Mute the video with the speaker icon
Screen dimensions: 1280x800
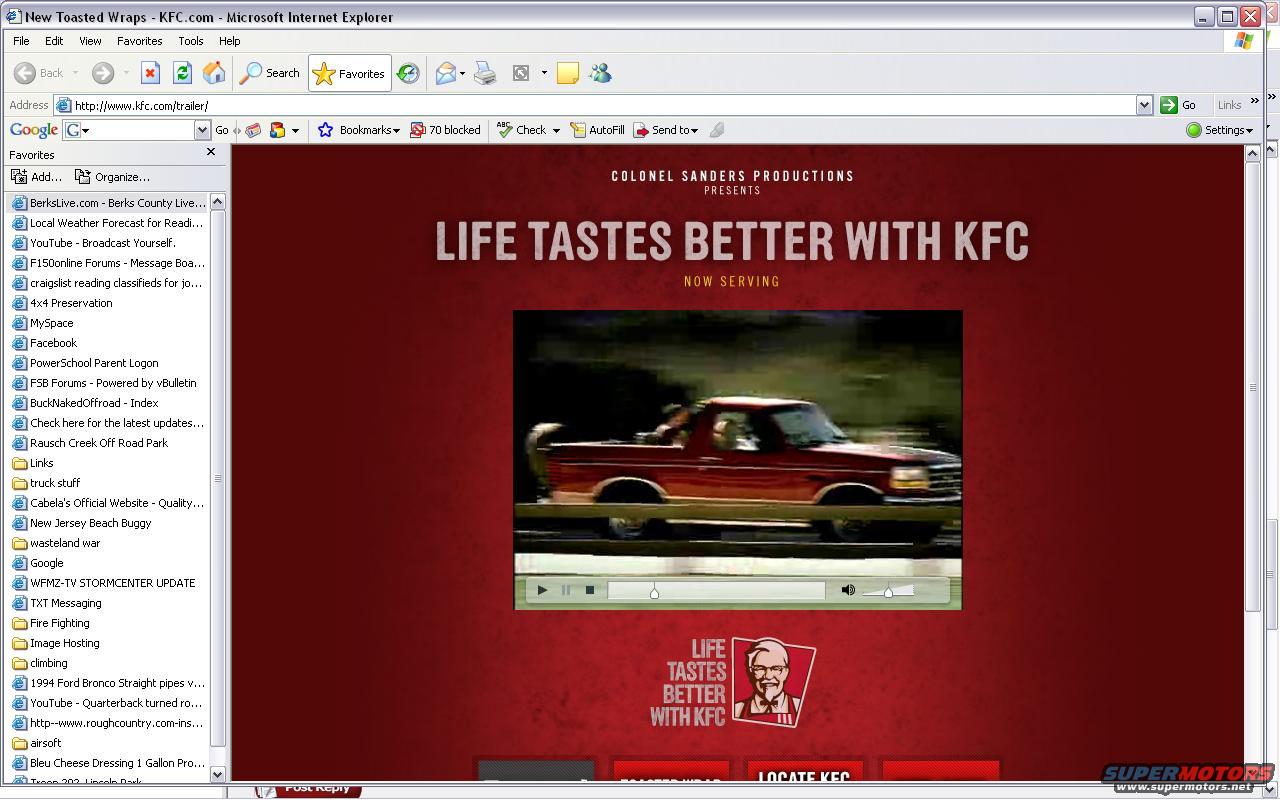(848, 590)
